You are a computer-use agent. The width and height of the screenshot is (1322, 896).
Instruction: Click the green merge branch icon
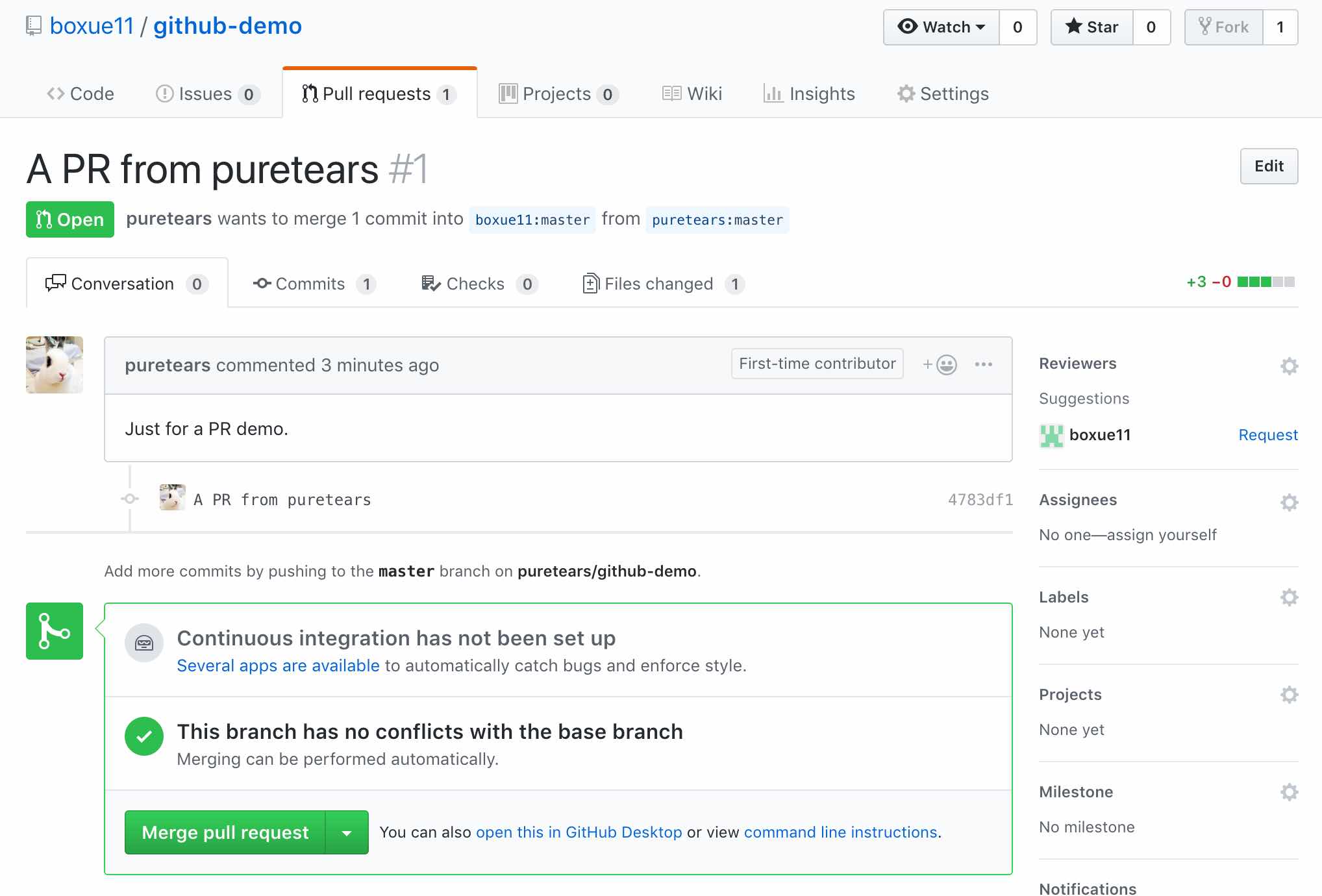click(x=55, y=631)
